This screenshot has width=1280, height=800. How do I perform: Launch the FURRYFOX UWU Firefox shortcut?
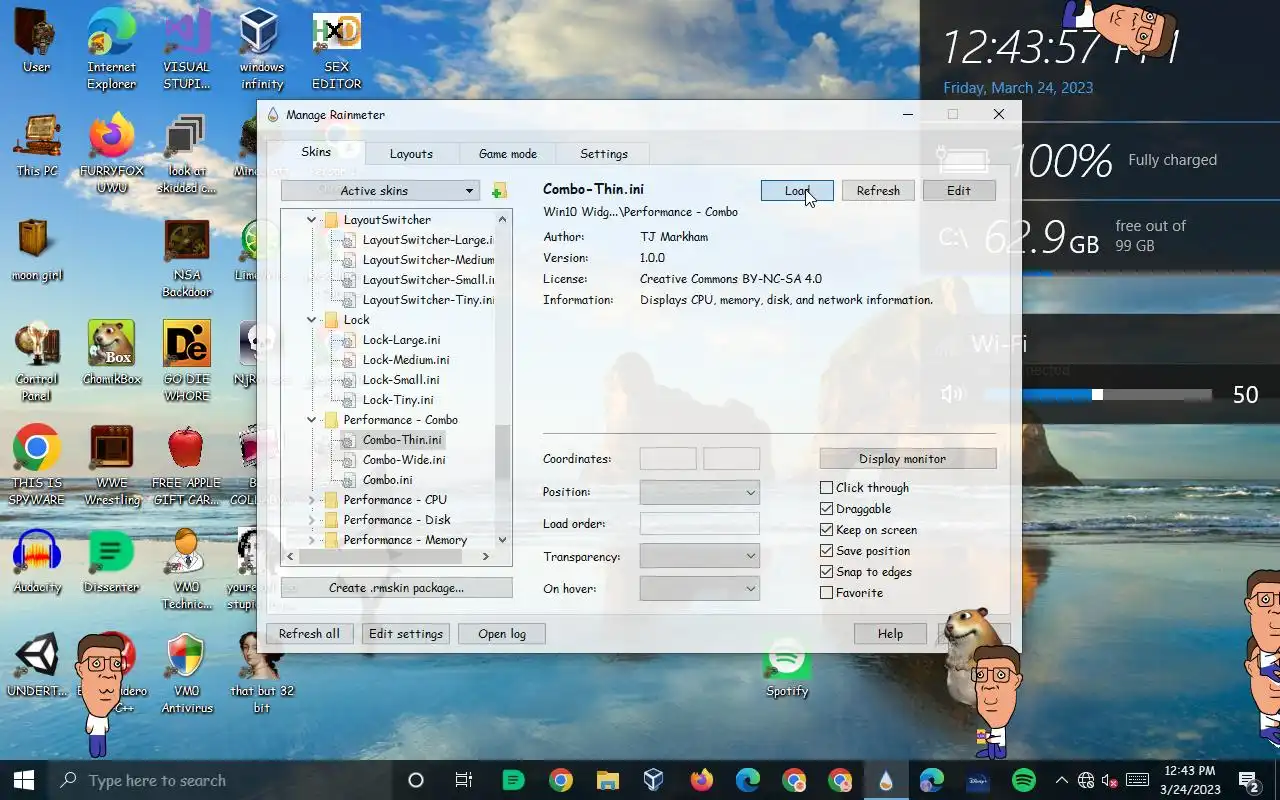point(112,153)
